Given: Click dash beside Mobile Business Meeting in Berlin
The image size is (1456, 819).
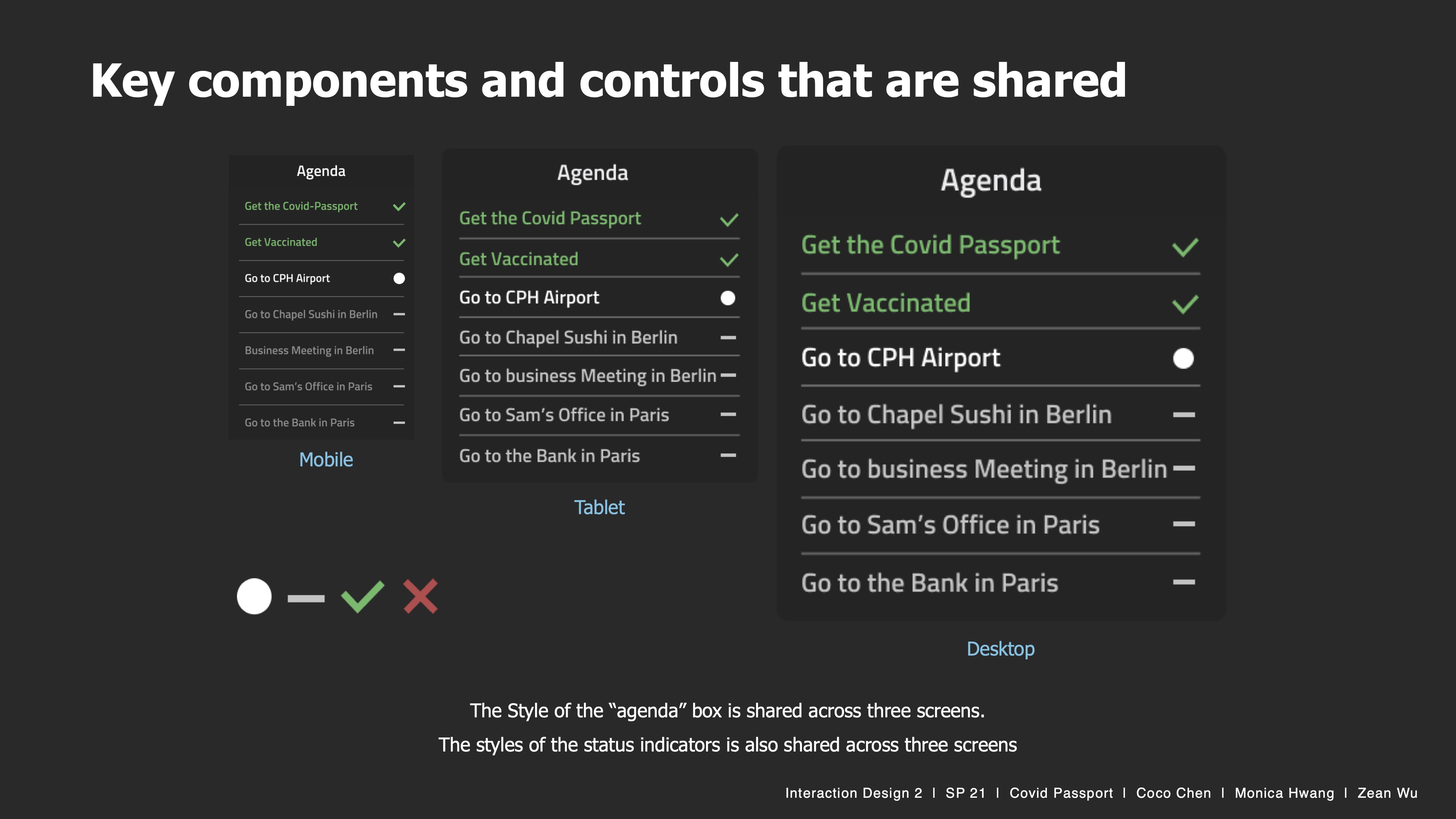Looking at the screenshot, I should coord(399,350).
